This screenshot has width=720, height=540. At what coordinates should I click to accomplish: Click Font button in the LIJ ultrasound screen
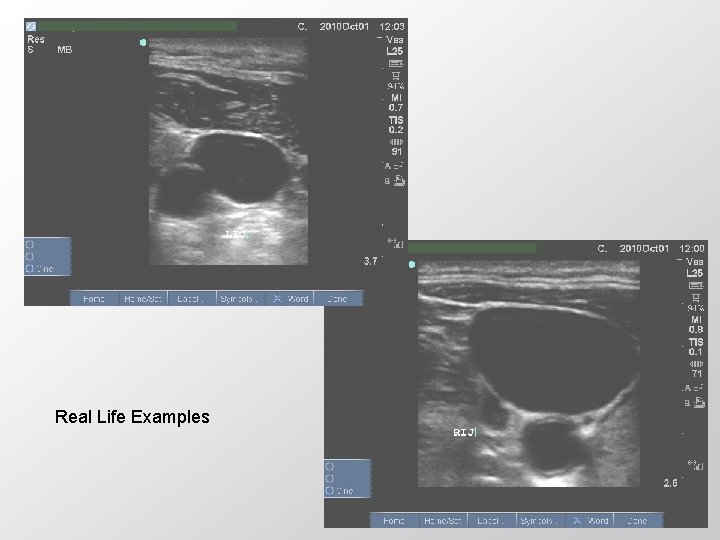[x=94, y=298]
